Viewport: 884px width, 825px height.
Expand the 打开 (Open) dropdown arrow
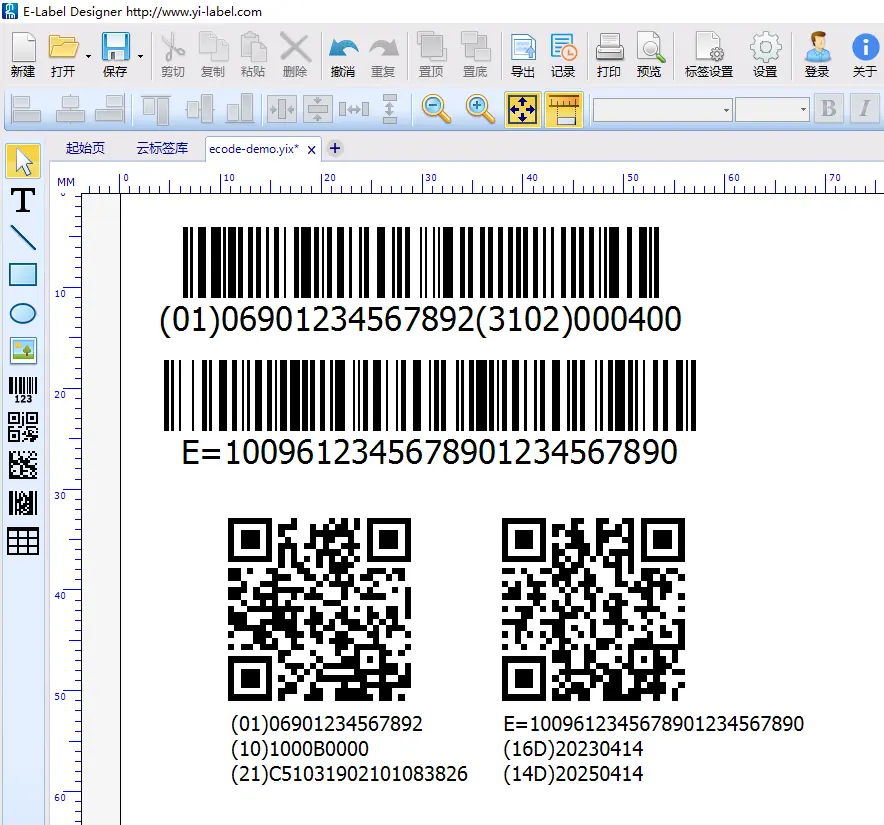89,56
